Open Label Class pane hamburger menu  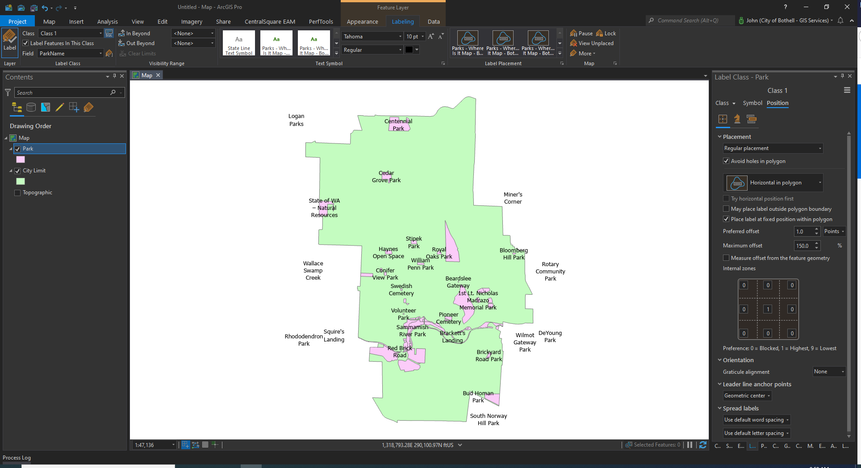coord(847,90)
